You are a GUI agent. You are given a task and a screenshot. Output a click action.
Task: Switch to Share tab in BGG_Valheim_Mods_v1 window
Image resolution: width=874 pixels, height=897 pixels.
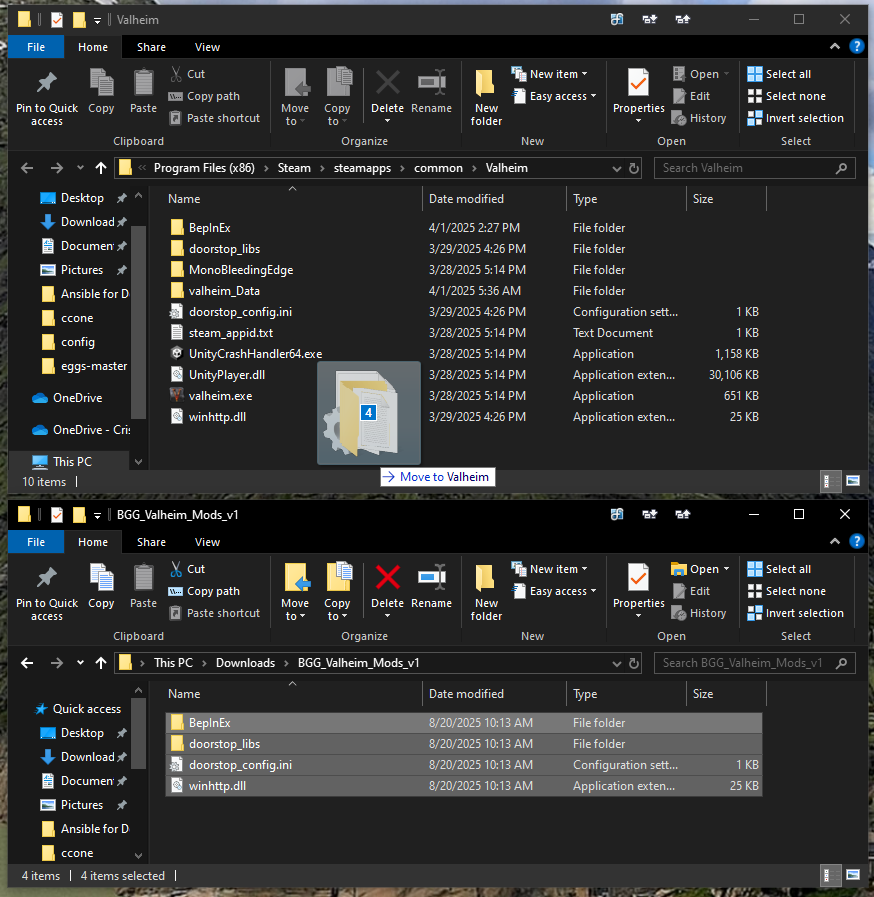tap(151, 542)
